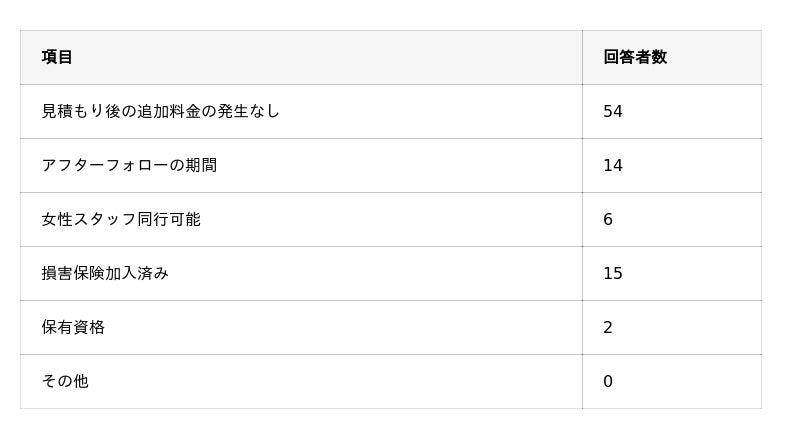
Task: Click the word アフターフォロー in second row
Action: (x=105, y=165)
